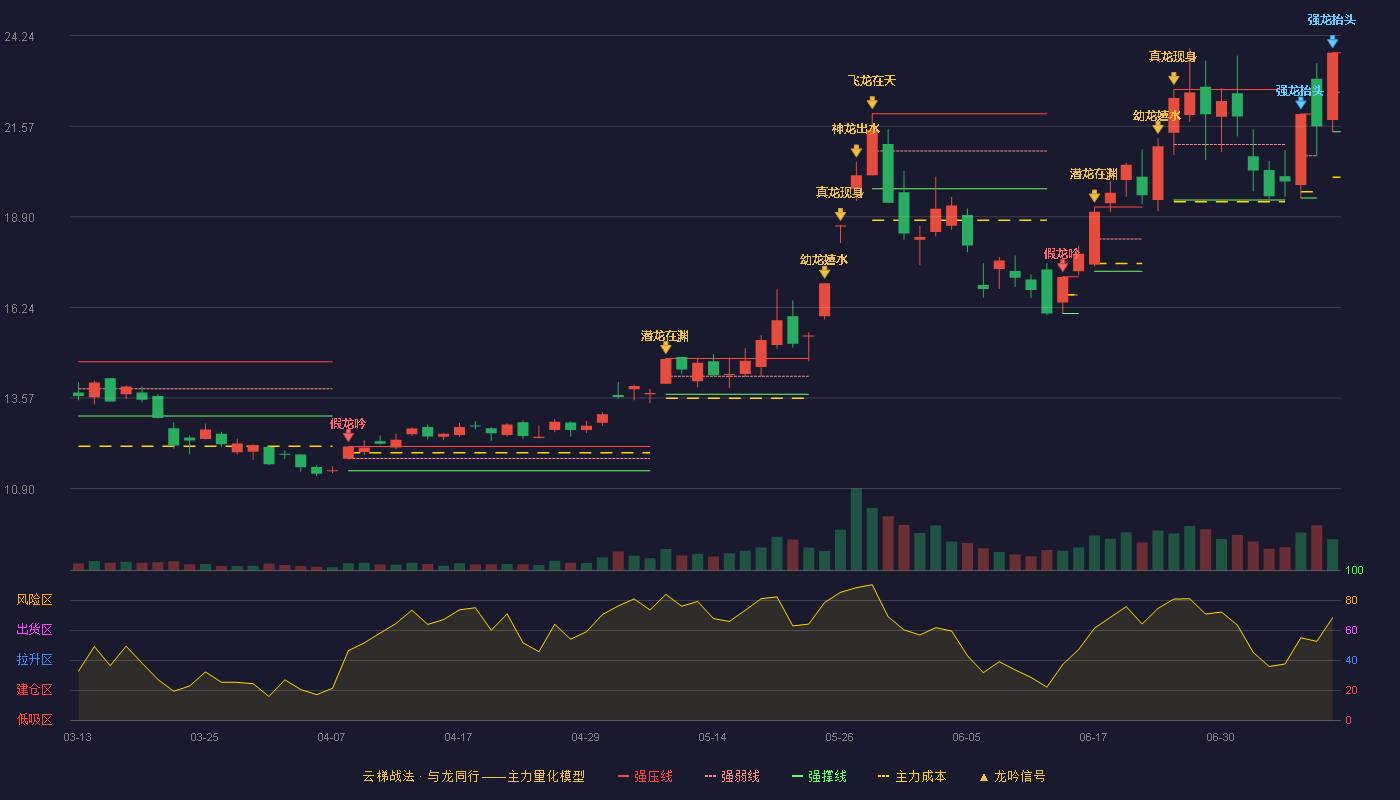Image resolution: width=1400 pixels, height=800 pixels.
Task: Click the 幼龙嬉水 marker at 05-26
Action: [824, 271]
